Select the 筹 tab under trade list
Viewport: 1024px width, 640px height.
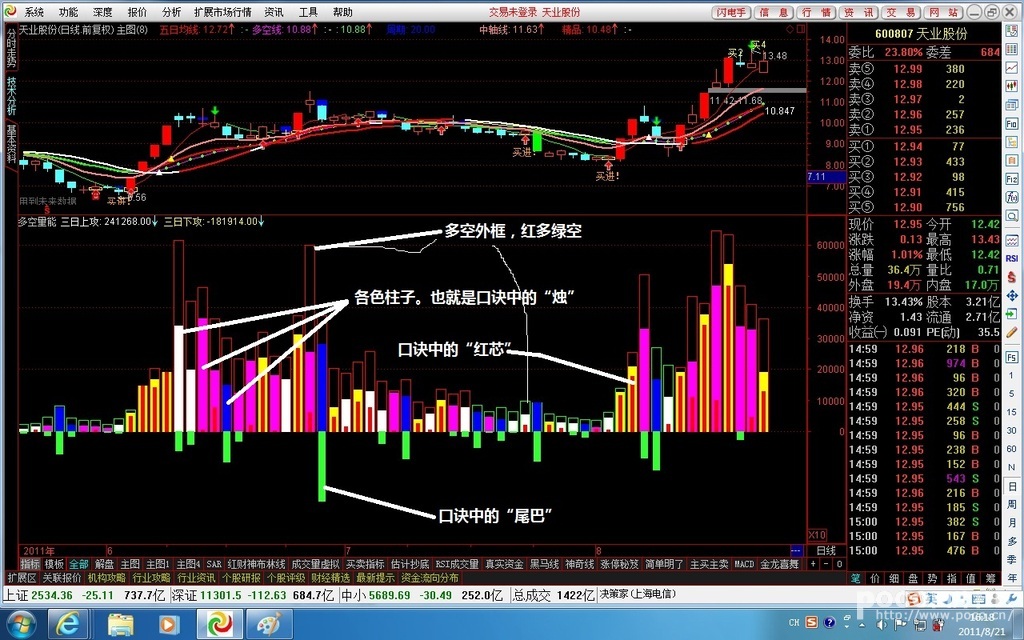[x=991, y=578]
